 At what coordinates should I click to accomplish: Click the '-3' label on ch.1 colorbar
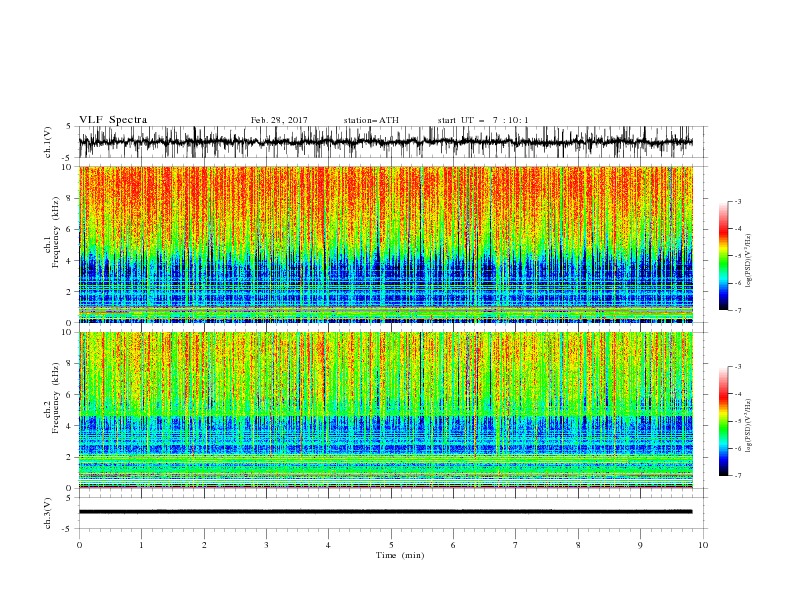point(737,201)
